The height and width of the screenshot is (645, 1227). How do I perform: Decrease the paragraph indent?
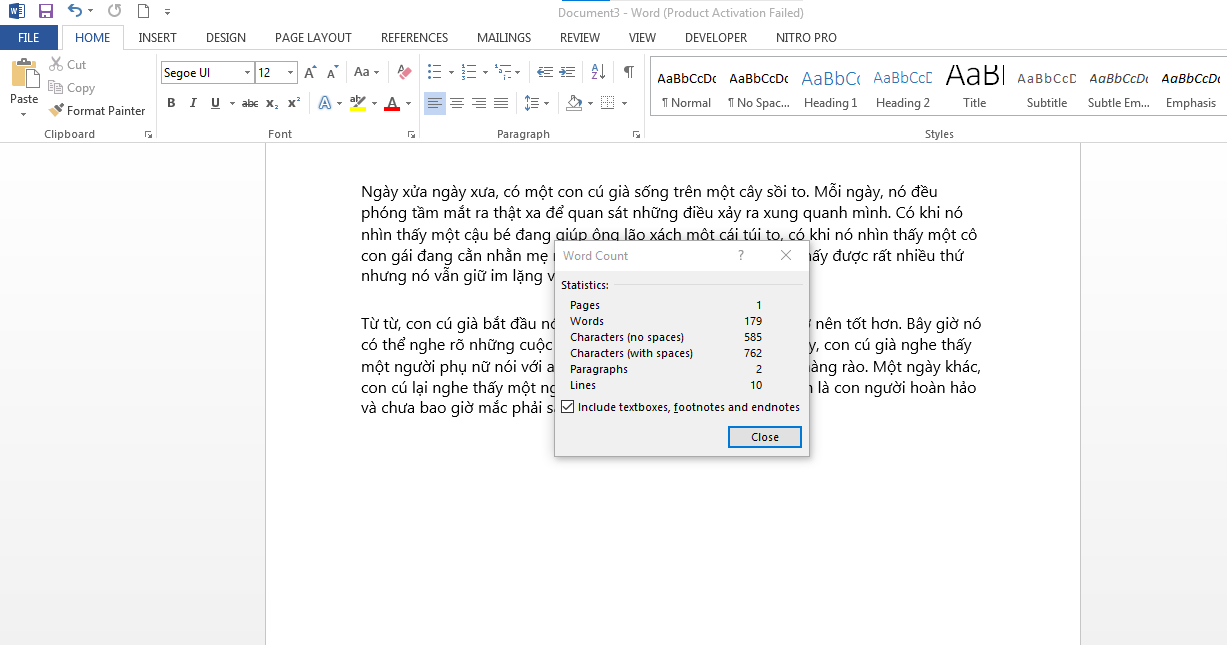[x=545, y=73]
